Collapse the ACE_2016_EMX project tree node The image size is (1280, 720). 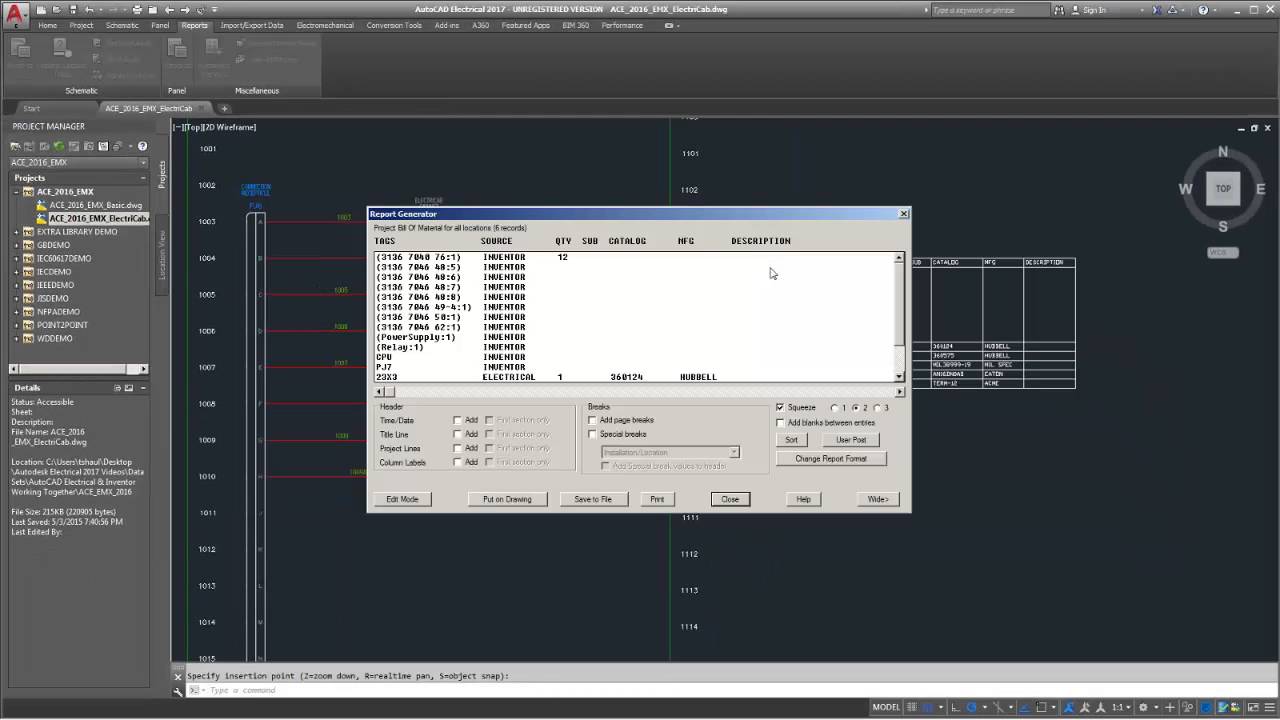click(x=16, y=192)
